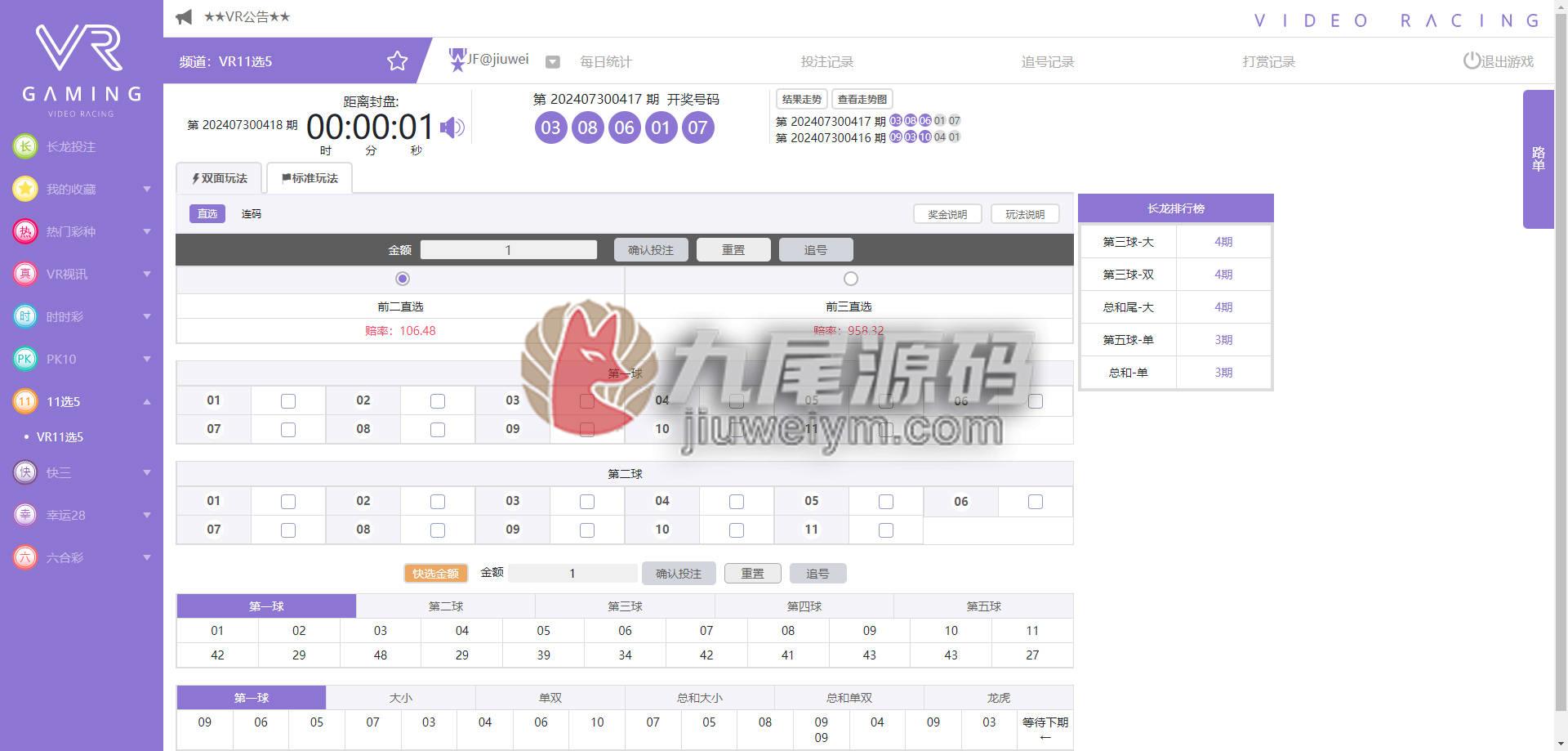Click 11选5 sidebar icon
Screen dimensions: 1568x751
click(25, 401)
